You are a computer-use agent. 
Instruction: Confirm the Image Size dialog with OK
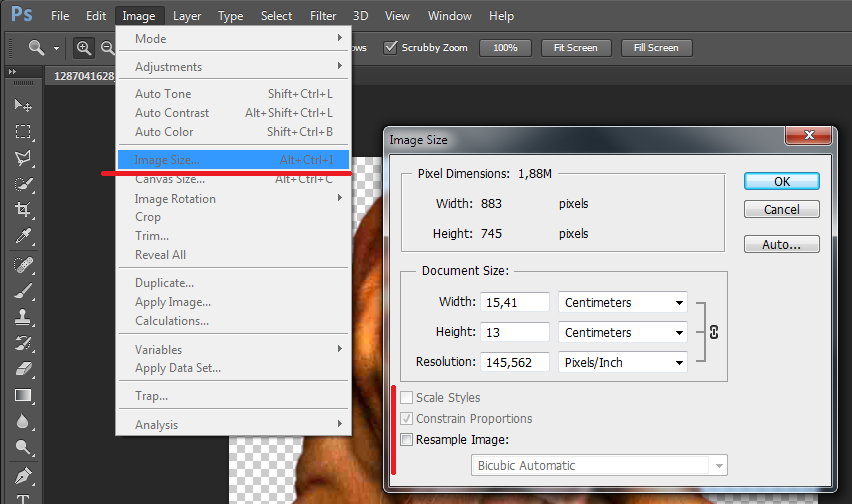(781, 181)
